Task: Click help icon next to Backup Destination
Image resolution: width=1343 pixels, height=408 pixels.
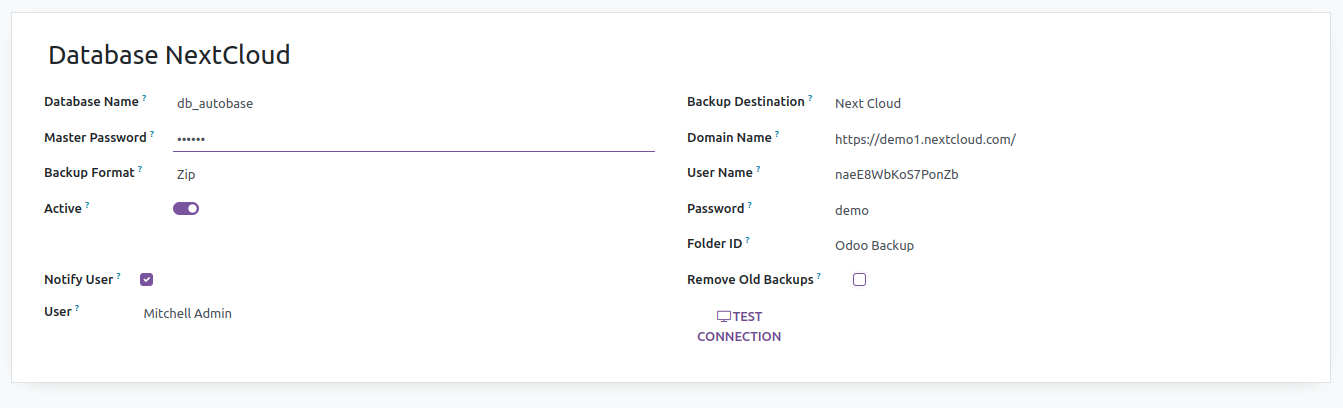Action: point(810,99)
